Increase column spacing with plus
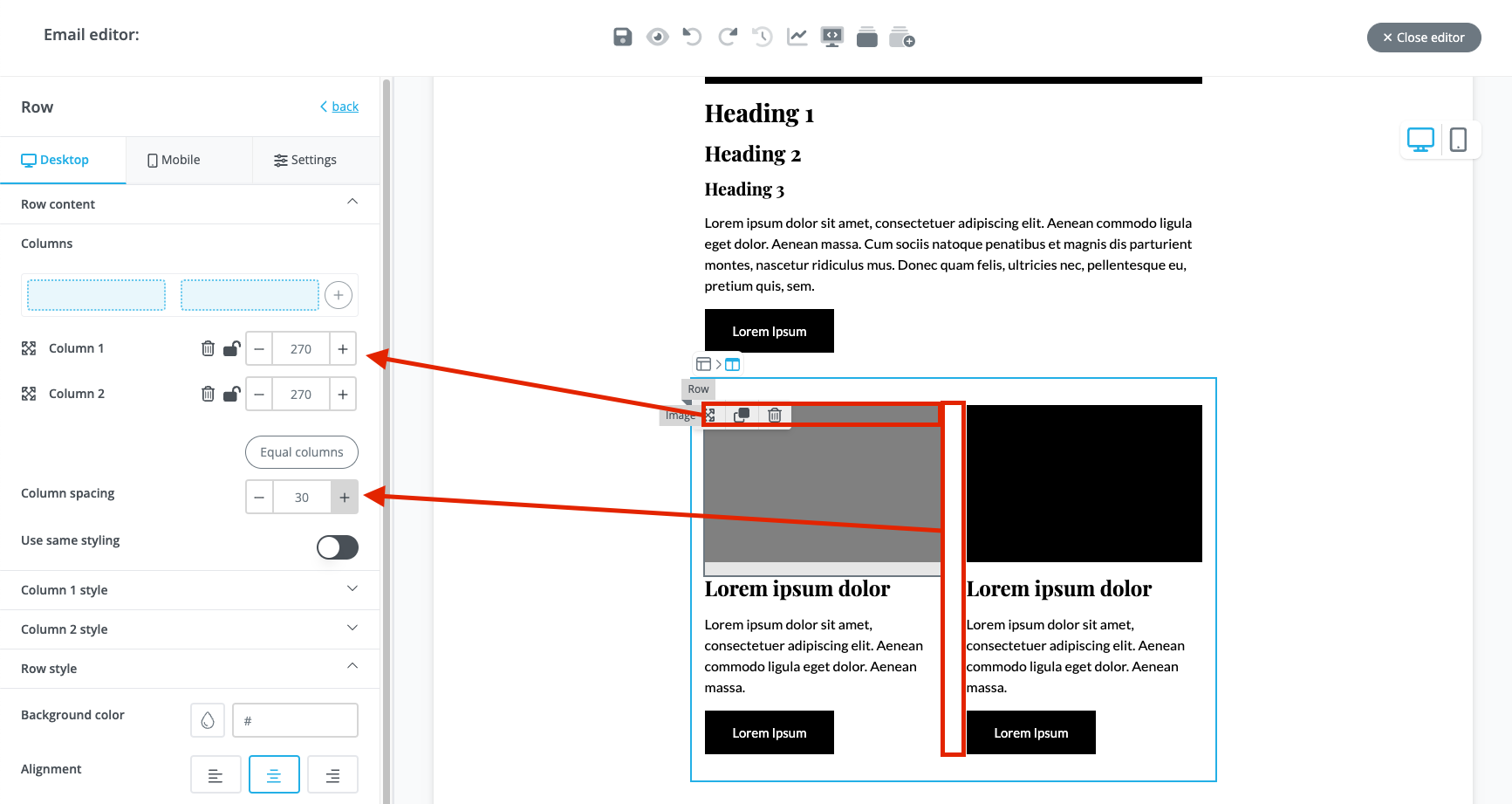Image resolution: width=1512 pixels, height=804 pixels. coord(345,497)
